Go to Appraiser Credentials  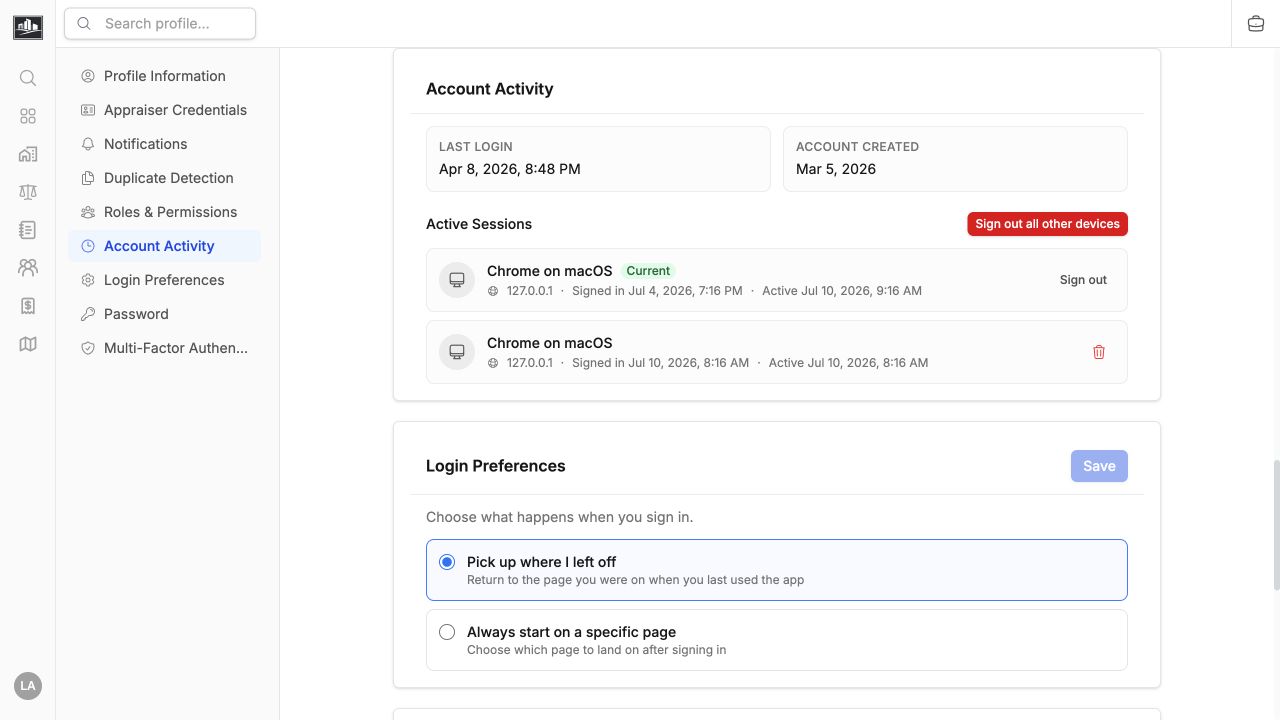coord(165,110)
